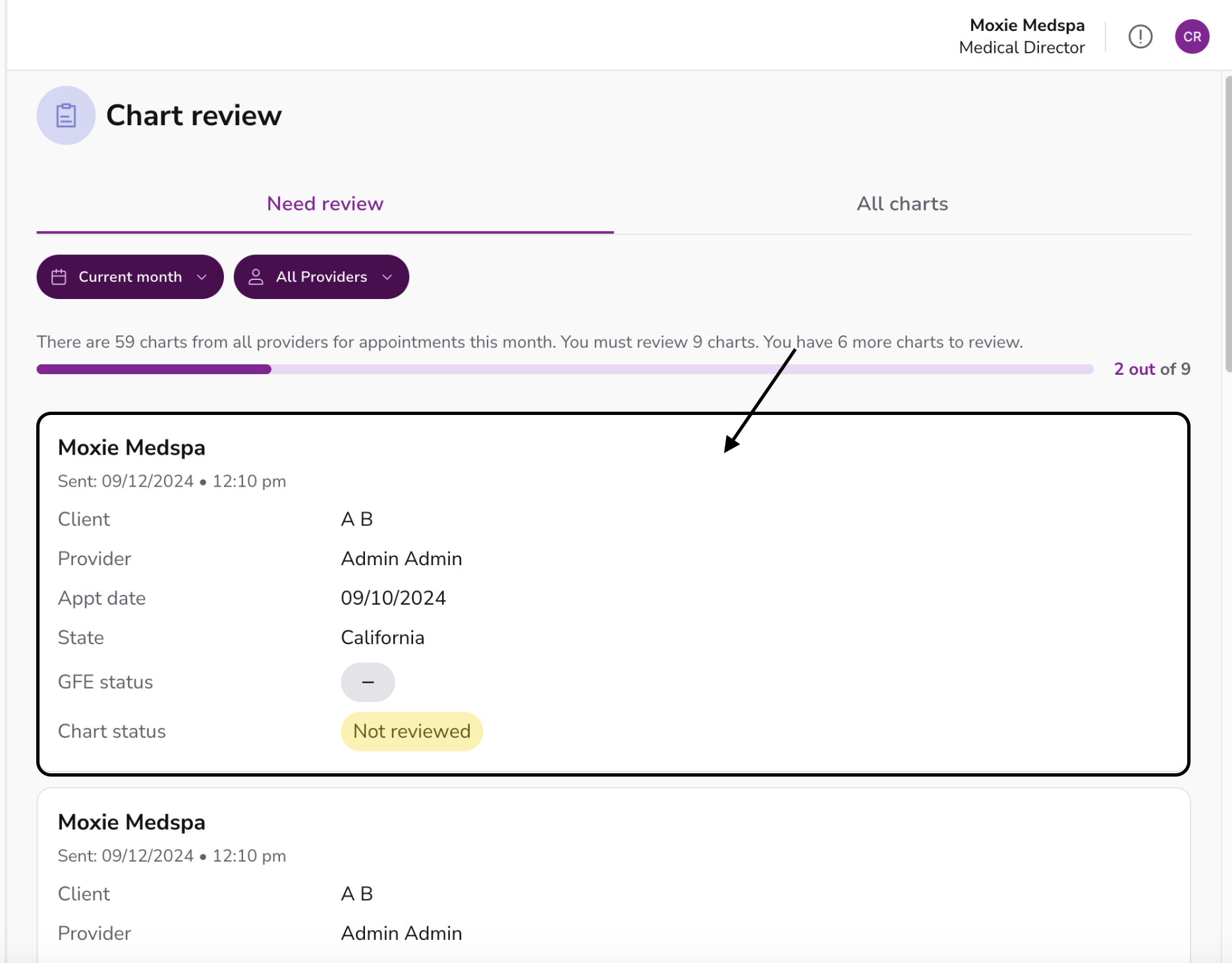The width and height of the screenshot is (1232, 963).
Task: Open the first Moxie Medspa chart card title
Action: 132,447
